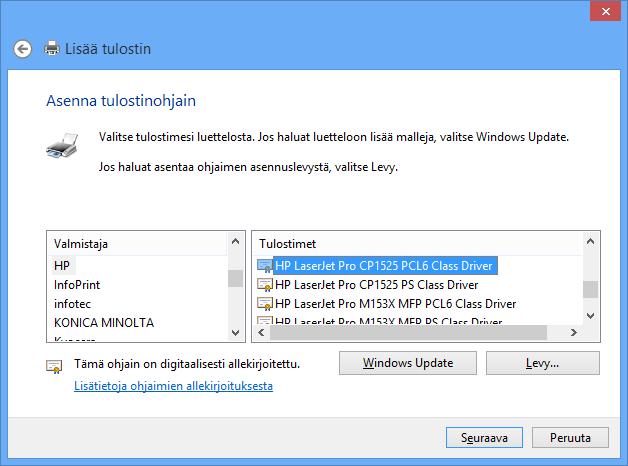Click Seuraava to continue
This screenshot has width=628, height=466.
(x=484, y=438)
